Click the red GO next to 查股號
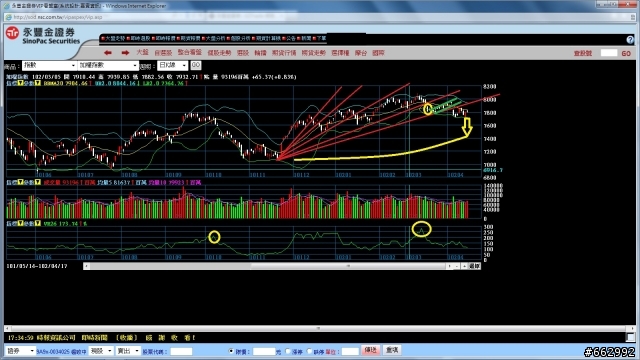The image size is (640, 360). click(626, 53)
